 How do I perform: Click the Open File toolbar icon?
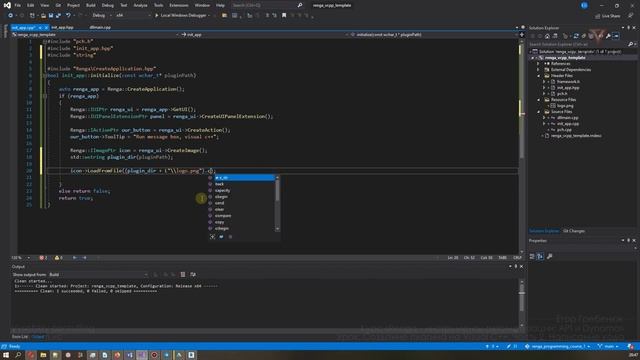pyautogui.click(x=43, y=16)
